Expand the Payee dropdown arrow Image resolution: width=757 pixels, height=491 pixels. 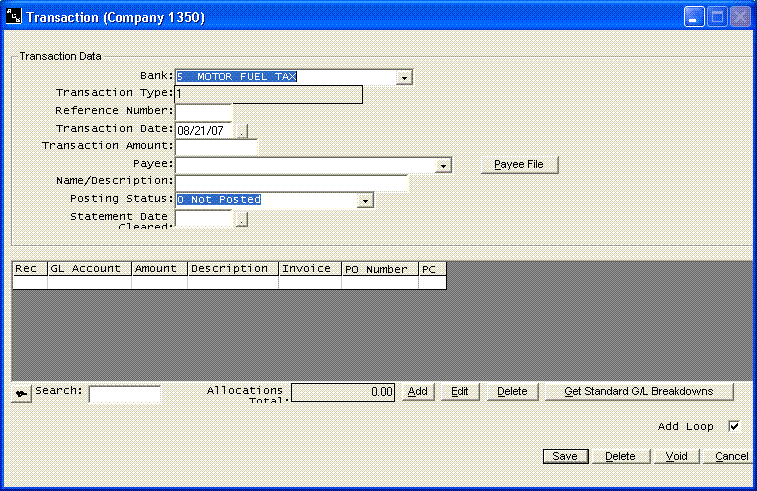click(444, 165)
